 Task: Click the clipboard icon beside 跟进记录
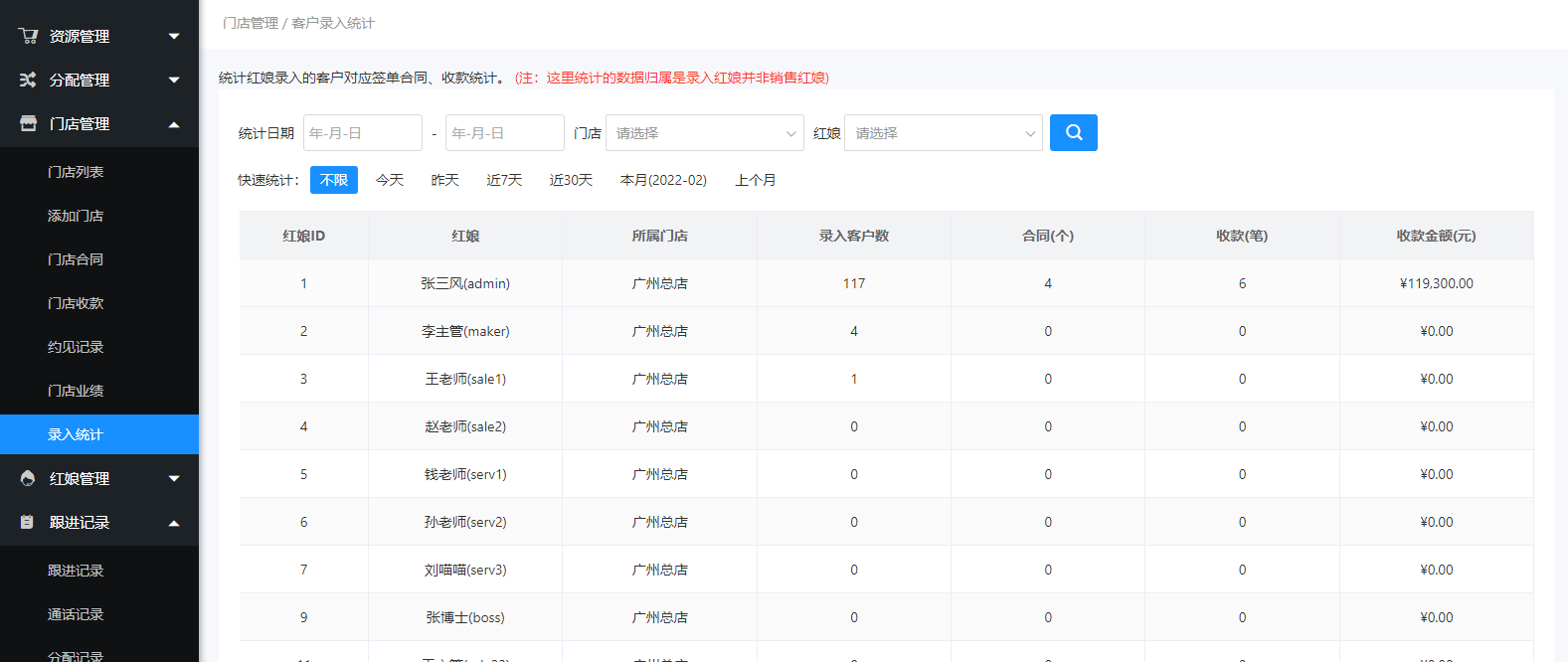pos(28,522)
